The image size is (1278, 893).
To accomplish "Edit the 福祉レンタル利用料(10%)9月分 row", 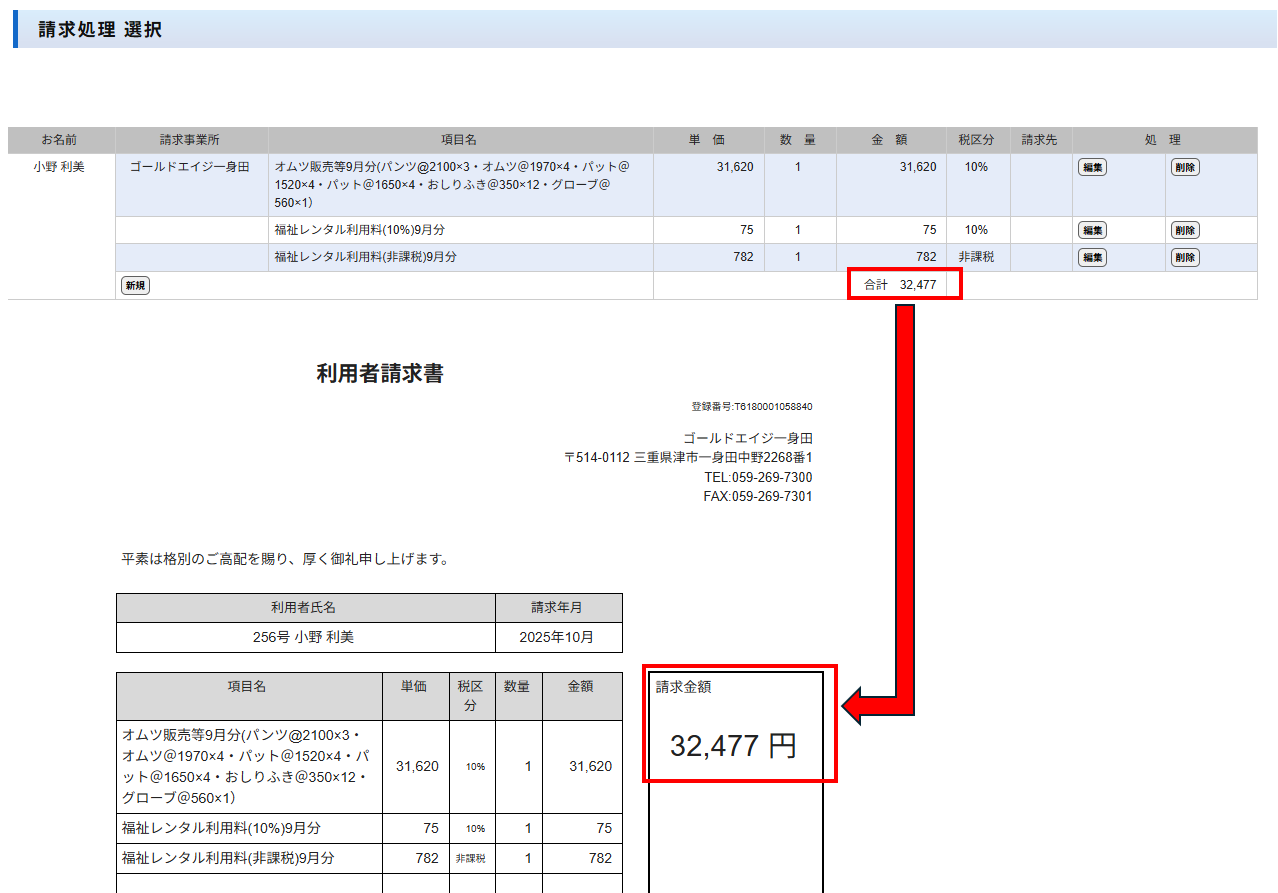I will pos(1092,231).
